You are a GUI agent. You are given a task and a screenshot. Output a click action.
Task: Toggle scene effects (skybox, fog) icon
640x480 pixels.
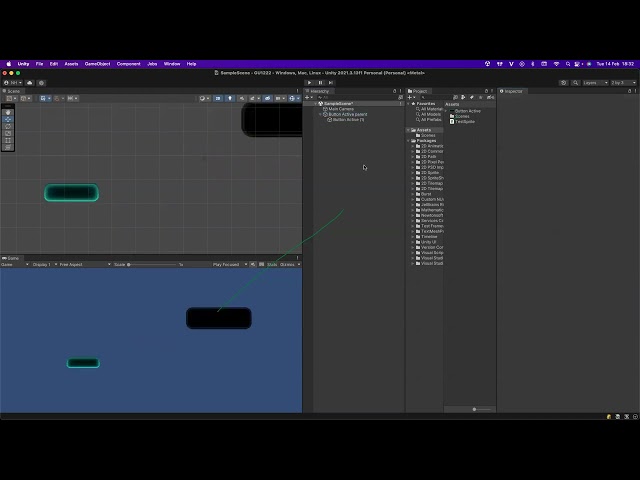254,98
